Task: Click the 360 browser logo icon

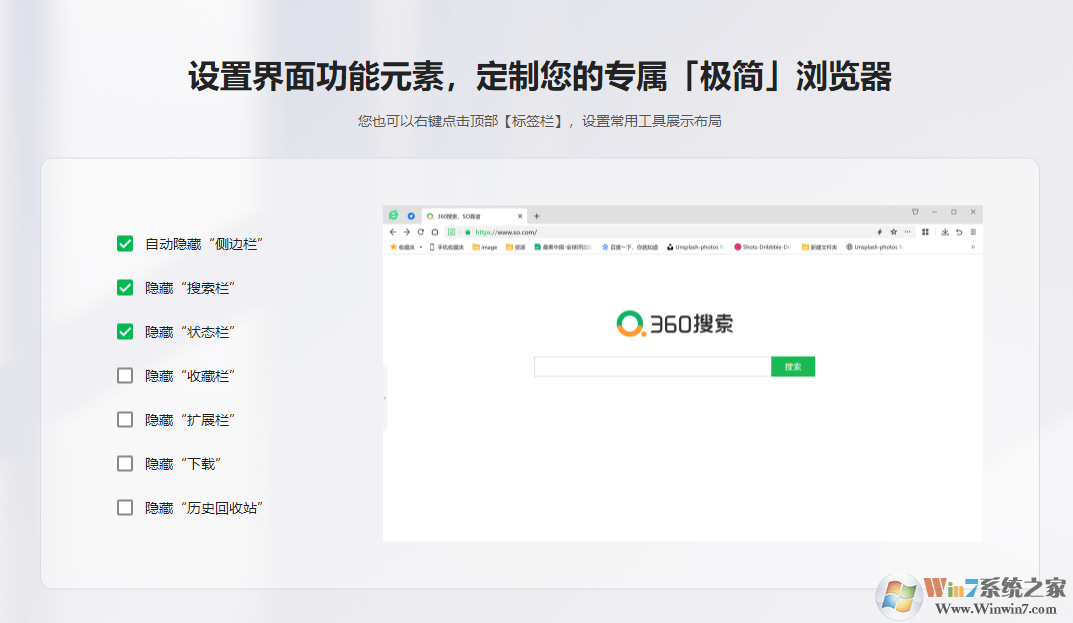Action: (391, 215)
